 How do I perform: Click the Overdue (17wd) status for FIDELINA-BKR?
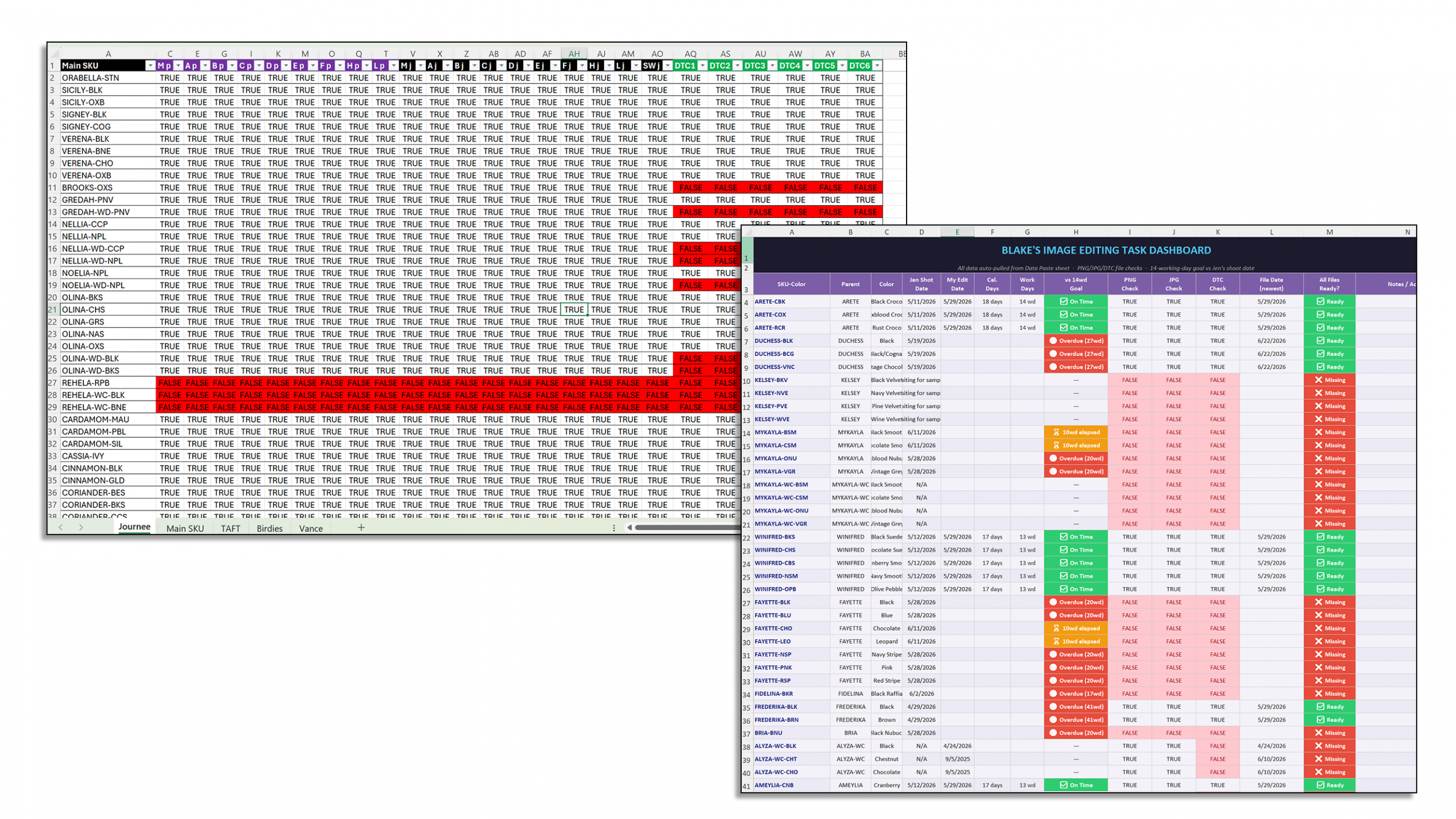click(1076, 694)
